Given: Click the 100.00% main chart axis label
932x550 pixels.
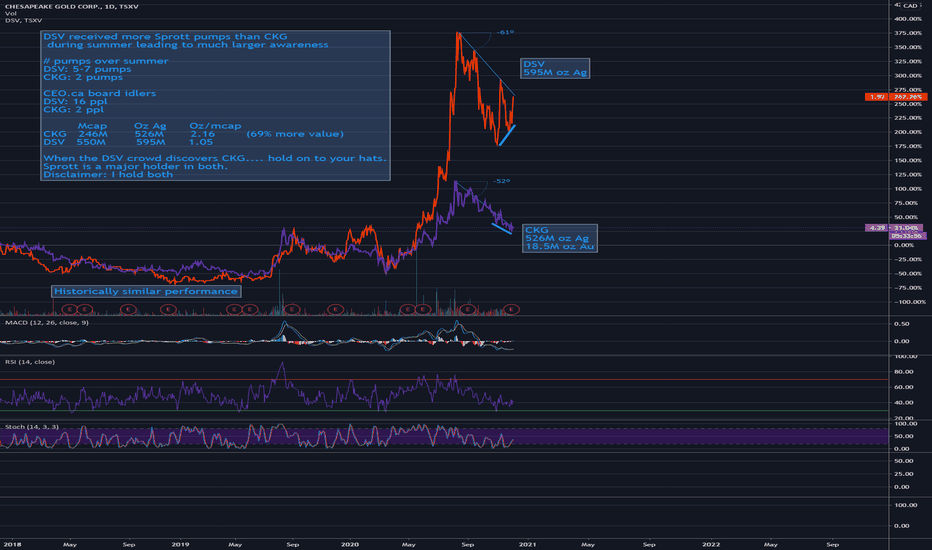Looking at the screenshot, I should (x=908, y=188).
